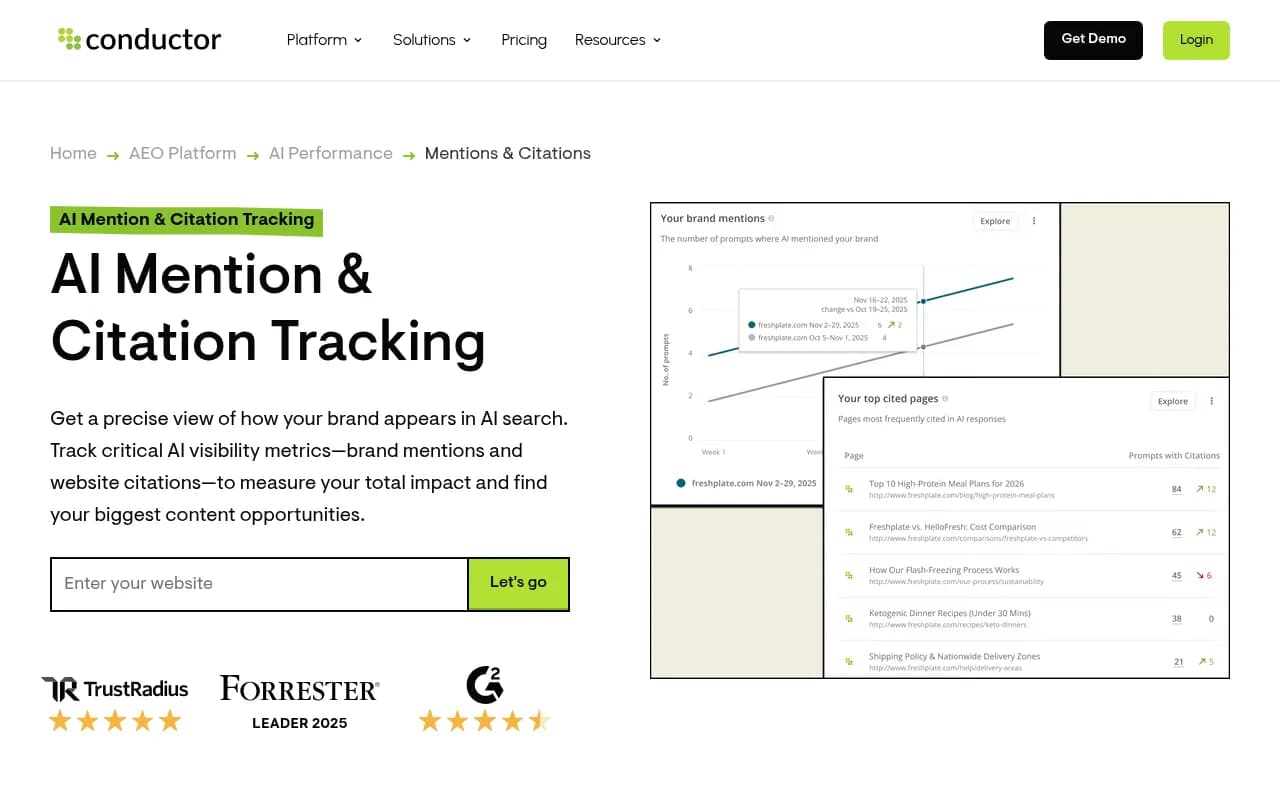Open the Pricing page from navigation
The image size is (1280, 800).
pyautogui.click(x=524, y=40)
